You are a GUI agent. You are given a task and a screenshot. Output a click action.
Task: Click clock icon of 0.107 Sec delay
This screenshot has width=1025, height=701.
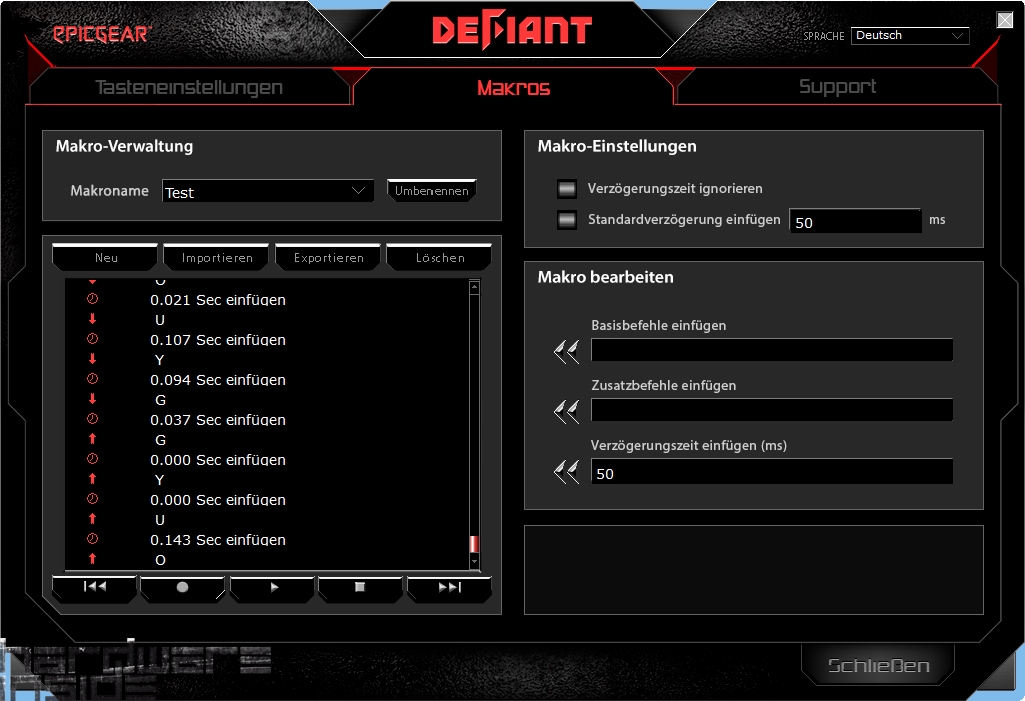[x=92, y=339]
